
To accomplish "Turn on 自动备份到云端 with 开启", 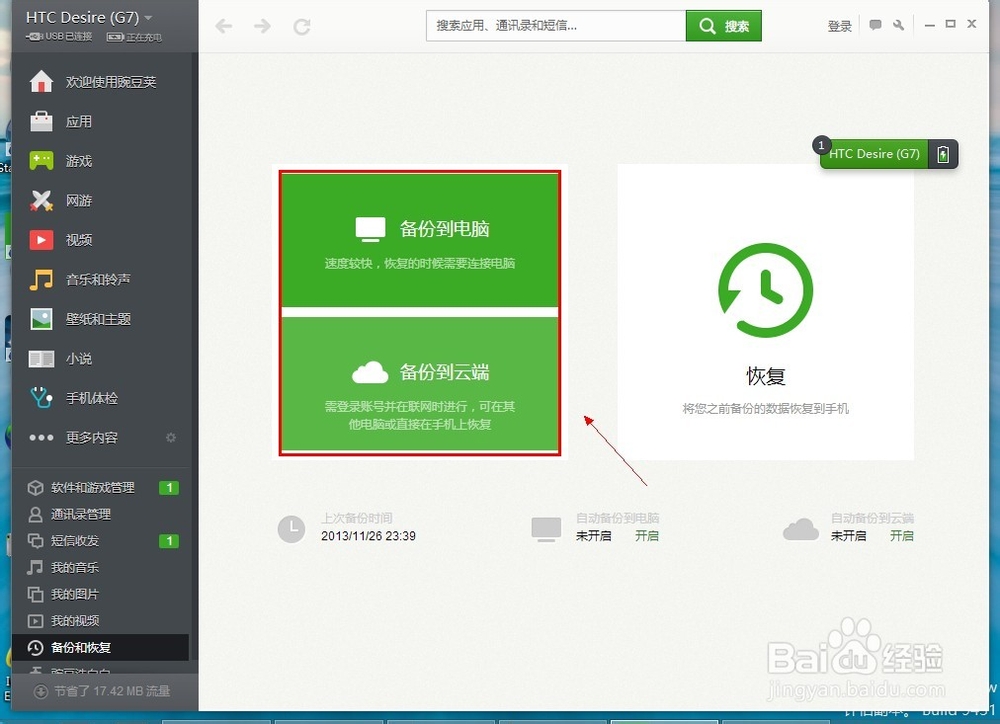I will (x=902, y=536).
